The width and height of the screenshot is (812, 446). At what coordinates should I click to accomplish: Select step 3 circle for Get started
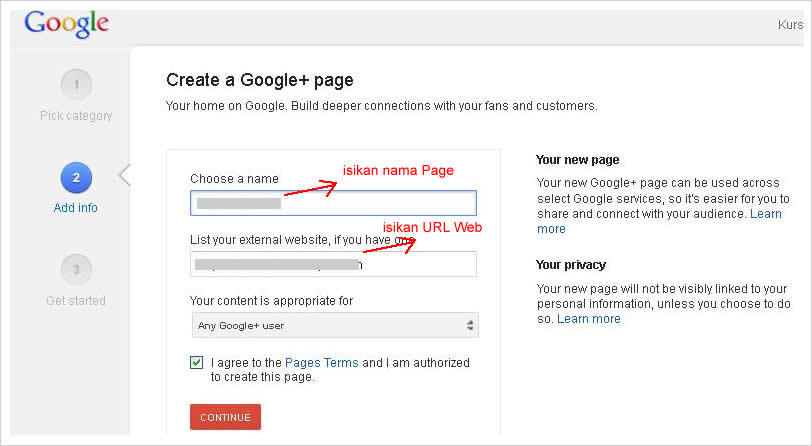tap(76, 270)
